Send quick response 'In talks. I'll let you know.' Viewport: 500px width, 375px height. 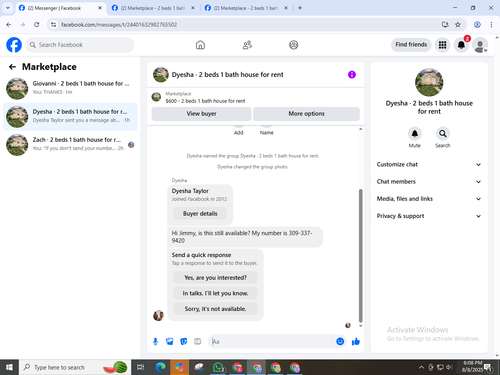(x=215, y=293)
